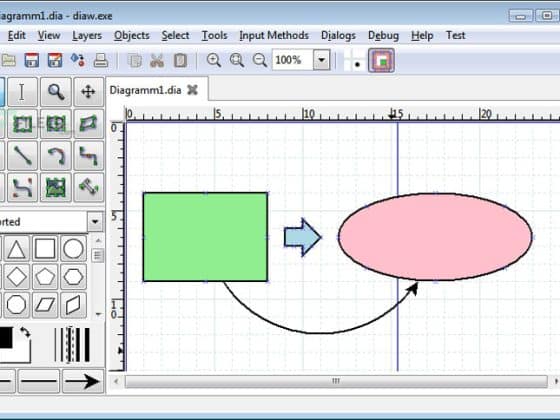This screenshot has height=420, width=560.
Task: Select the Box drawing tool
Action: [22, 124]
